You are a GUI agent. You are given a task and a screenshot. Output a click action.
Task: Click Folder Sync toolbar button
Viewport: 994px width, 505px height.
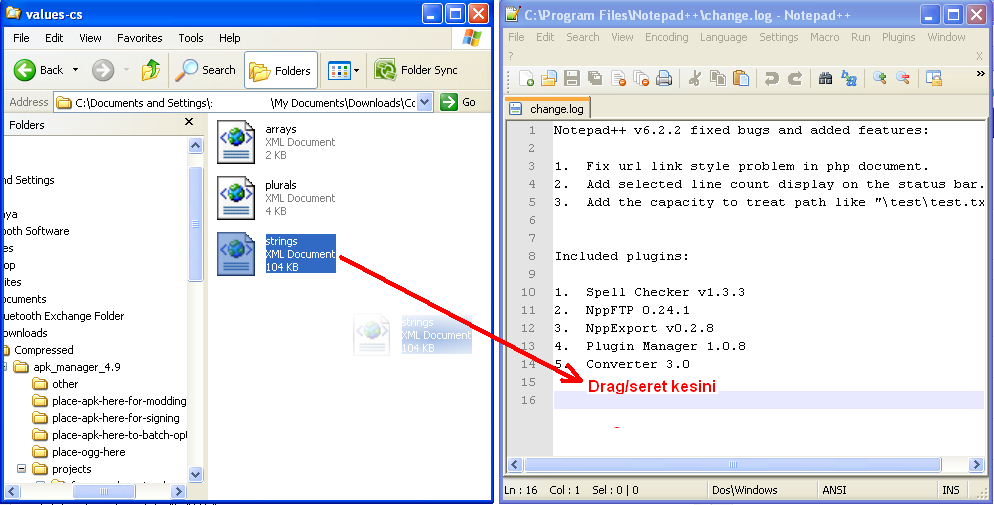point(416,70)
